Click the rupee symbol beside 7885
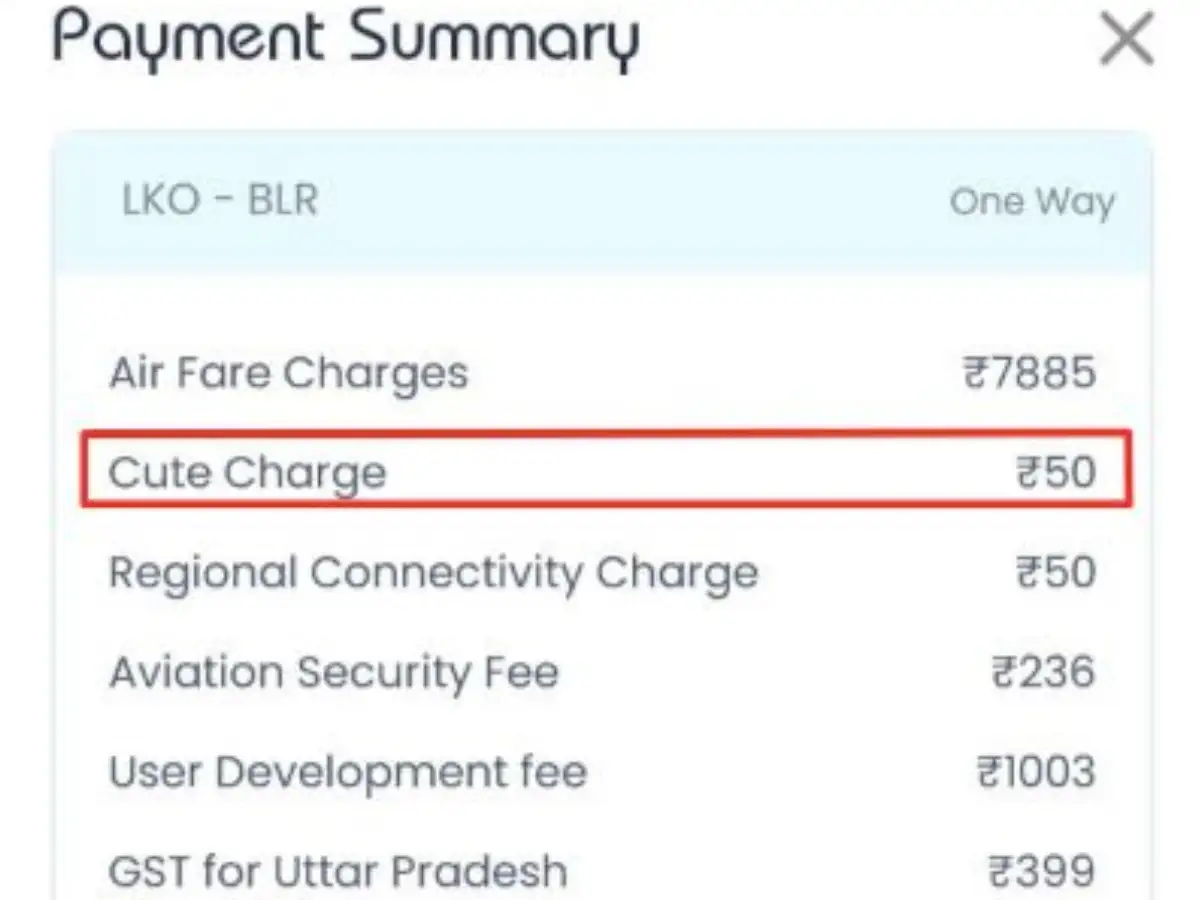 point(975,375)
